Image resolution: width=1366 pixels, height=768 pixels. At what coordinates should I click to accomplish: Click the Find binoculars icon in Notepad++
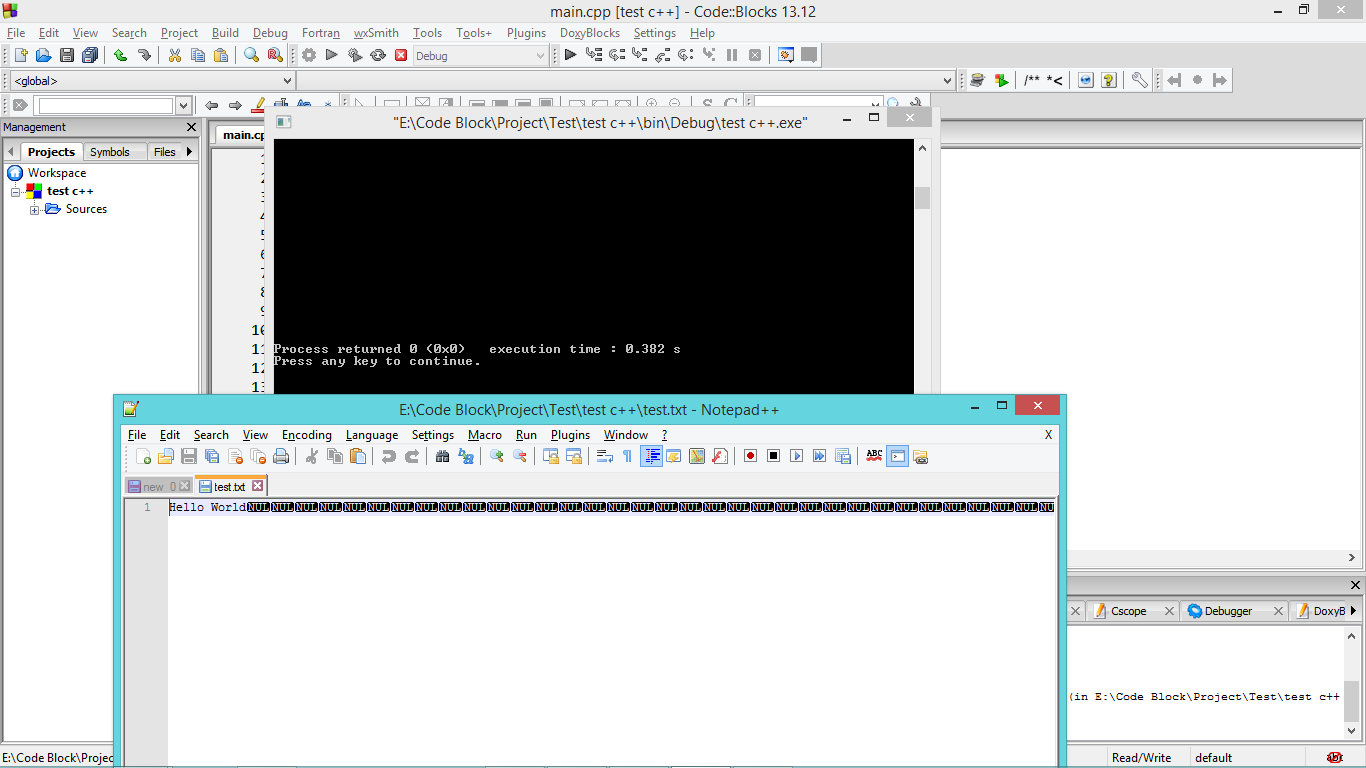442,456
